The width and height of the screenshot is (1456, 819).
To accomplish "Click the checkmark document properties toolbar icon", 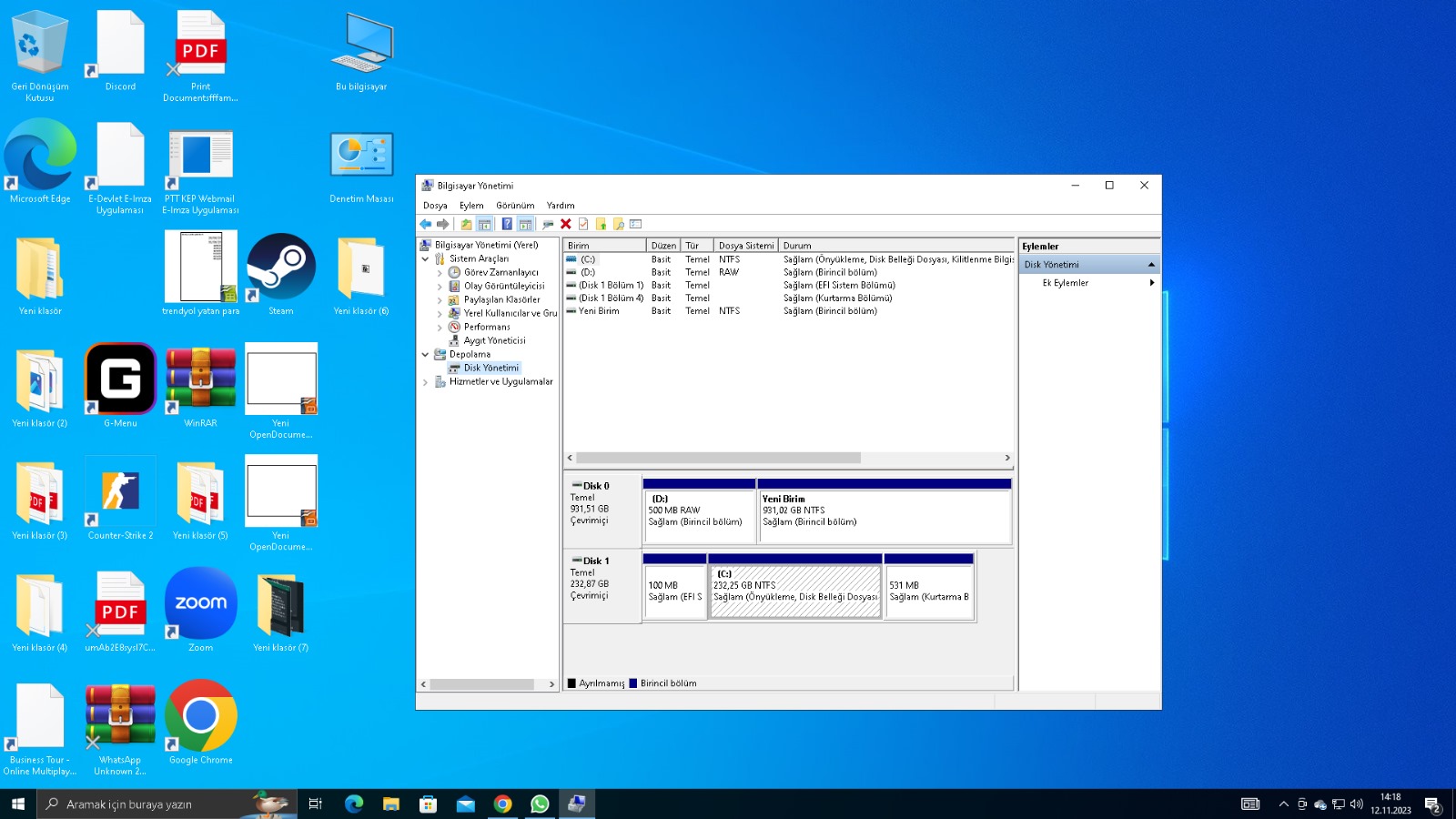I will tap(583, 224).
